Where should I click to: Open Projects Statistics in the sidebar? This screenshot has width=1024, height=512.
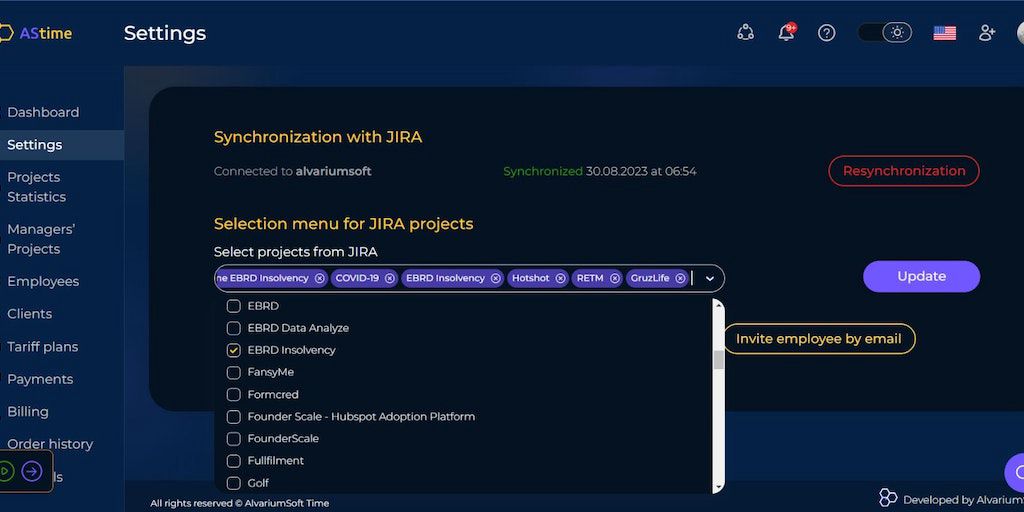click(37, 187)
